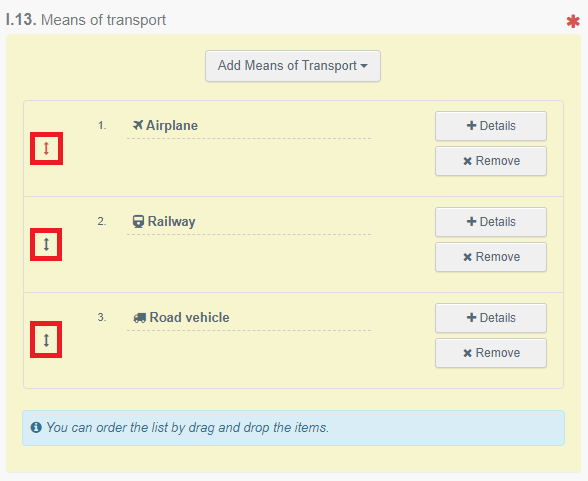This screenshot has width=588, height=481.
Task: Click the caret arrow on Add Means of Transport
Action: point(364,66)
